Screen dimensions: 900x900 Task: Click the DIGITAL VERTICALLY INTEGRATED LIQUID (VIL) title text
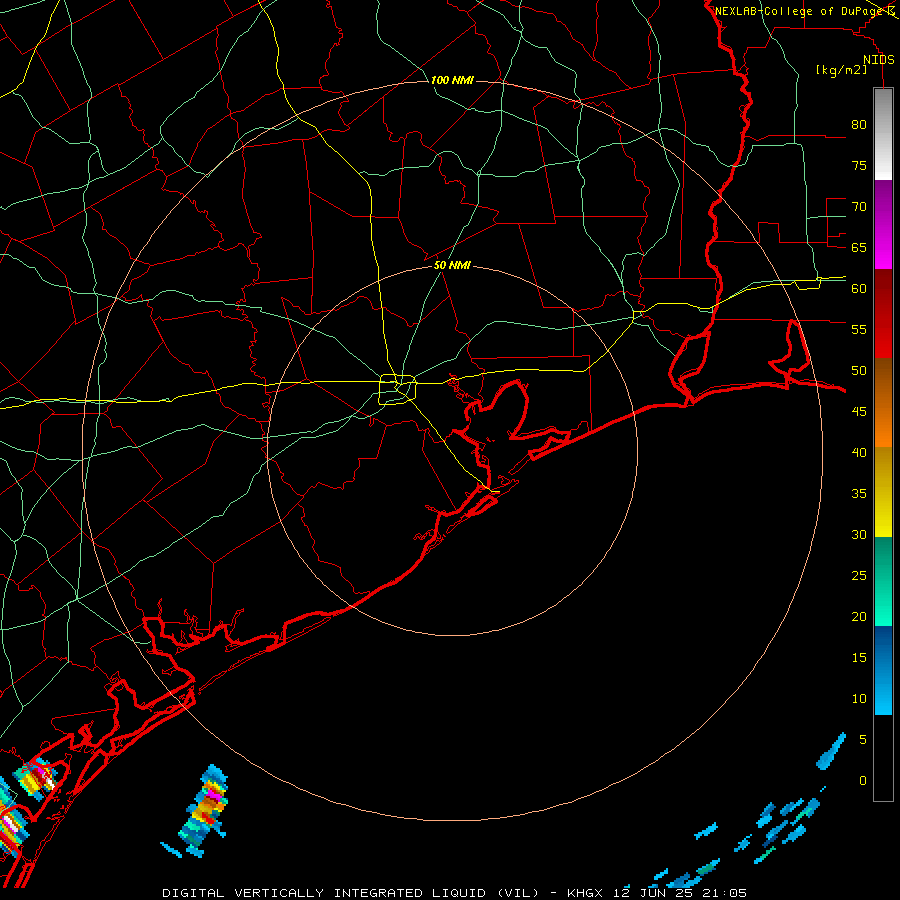coord(351,893)
